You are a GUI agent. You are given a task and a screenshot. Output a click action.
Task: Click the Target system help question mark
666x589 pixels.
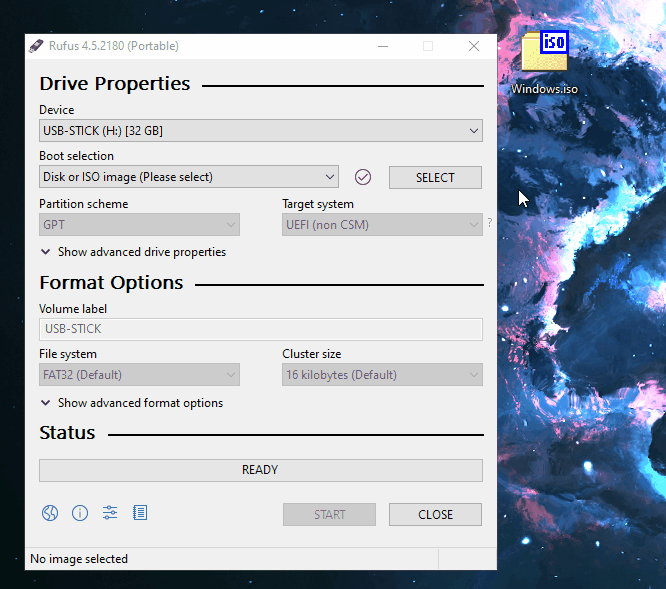490,223
